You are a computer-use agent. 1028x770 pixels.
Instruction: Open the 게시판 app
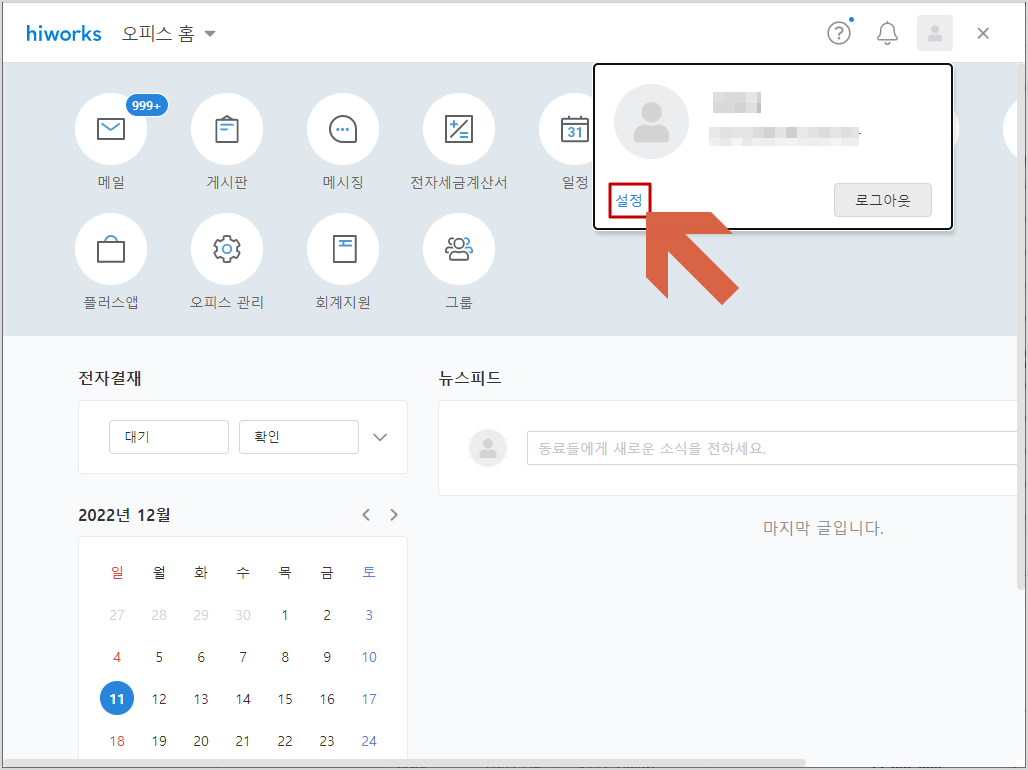click(x=227, y=128)
